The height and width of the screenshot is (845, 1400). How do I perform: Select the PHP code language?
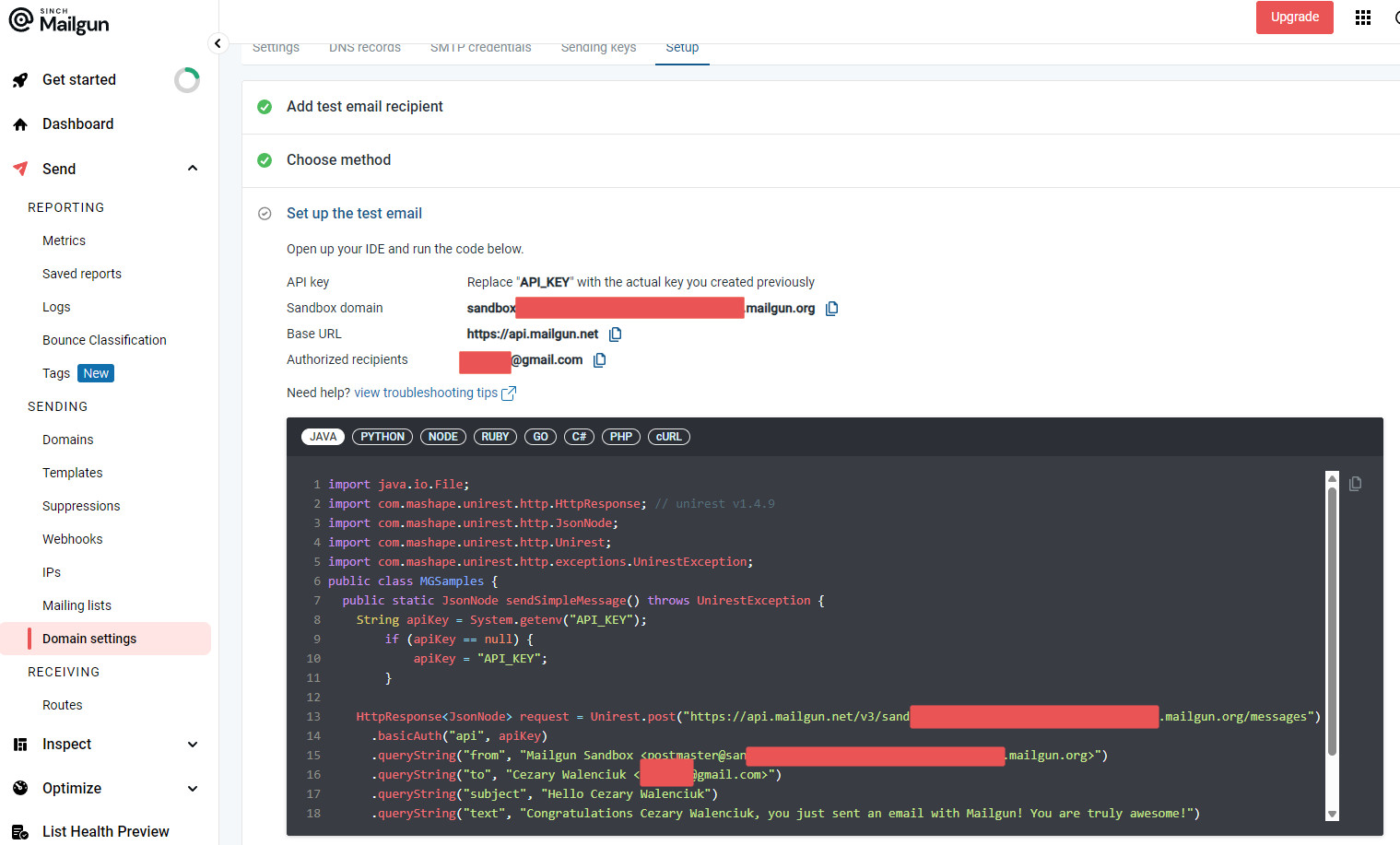621,437
